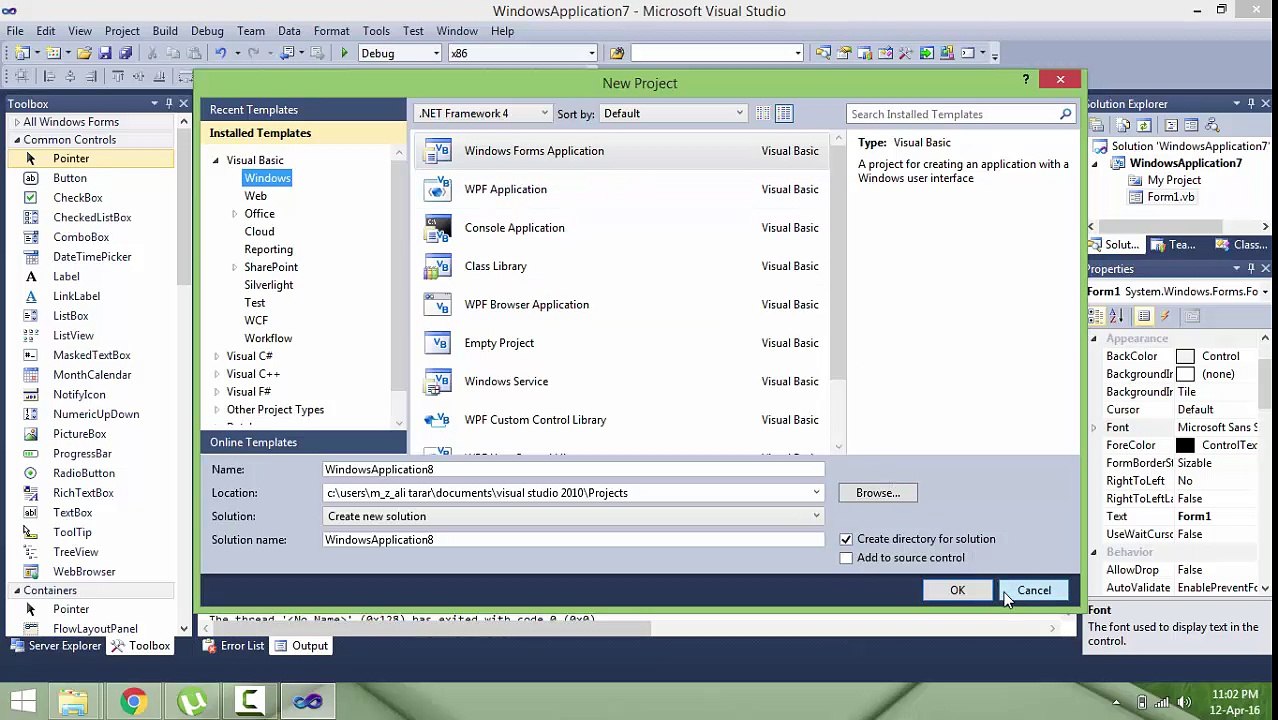The image size is (1278, 720).
Task: Click the help question mark in New Project
Action: coord(1025,79)
